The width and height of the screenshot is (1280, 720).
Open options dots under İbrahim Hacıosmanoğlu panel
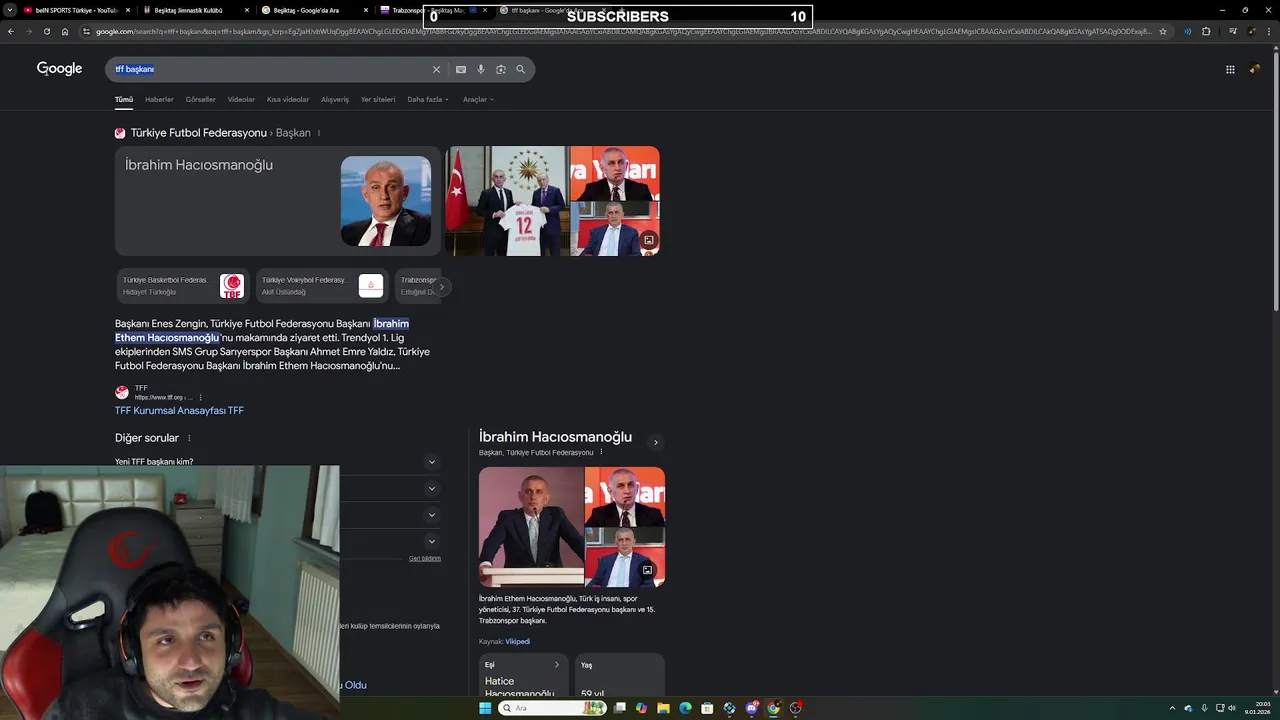click(601, 452)
